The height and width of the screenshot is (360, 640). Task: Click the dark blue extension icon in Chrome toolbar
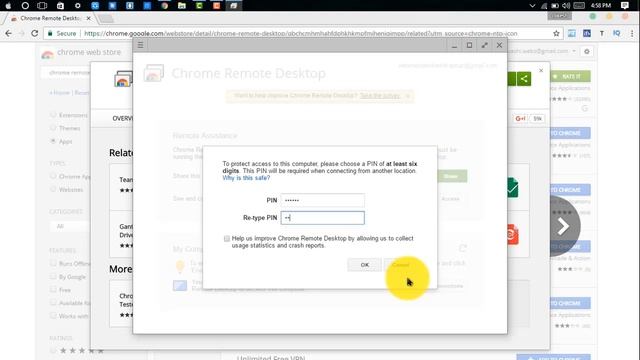(x=587, y=33)
